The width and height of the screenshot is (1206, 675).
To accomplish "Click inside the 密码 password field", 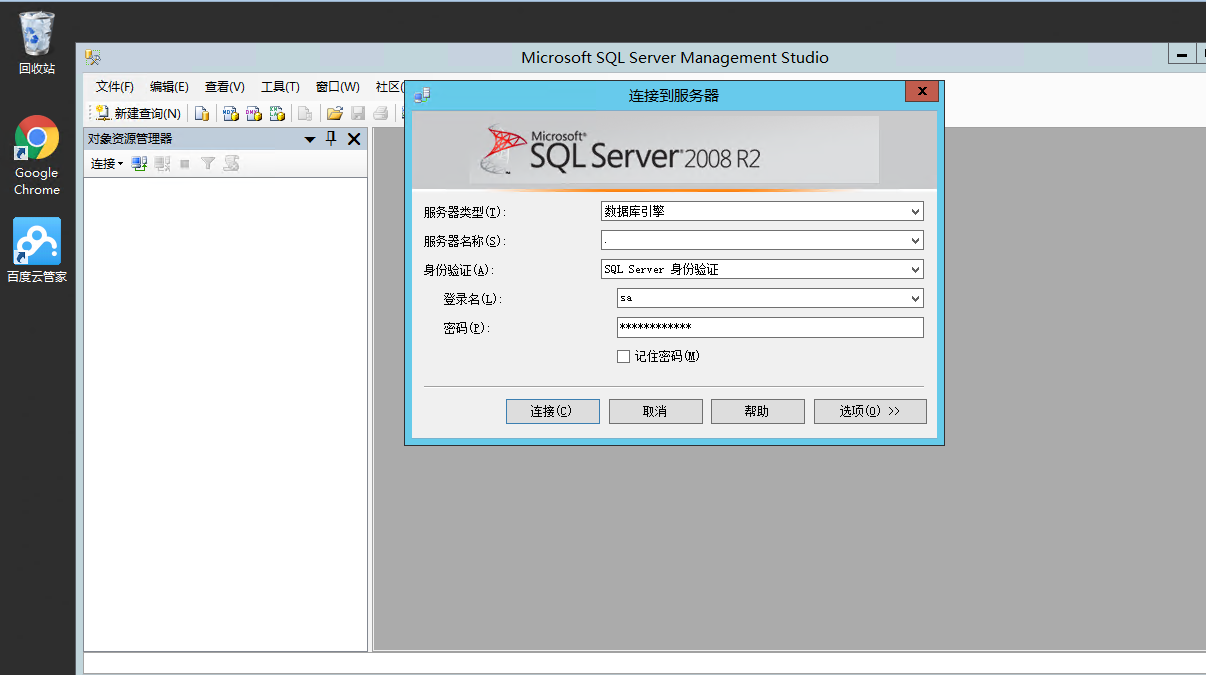I will [x=770, y=327].
